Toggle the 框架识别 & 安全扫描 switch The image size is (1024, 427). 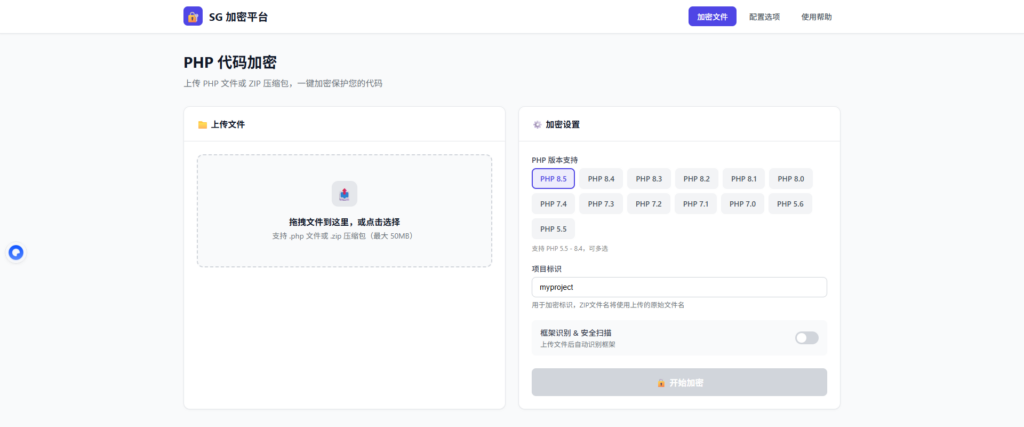pos(807,338)
